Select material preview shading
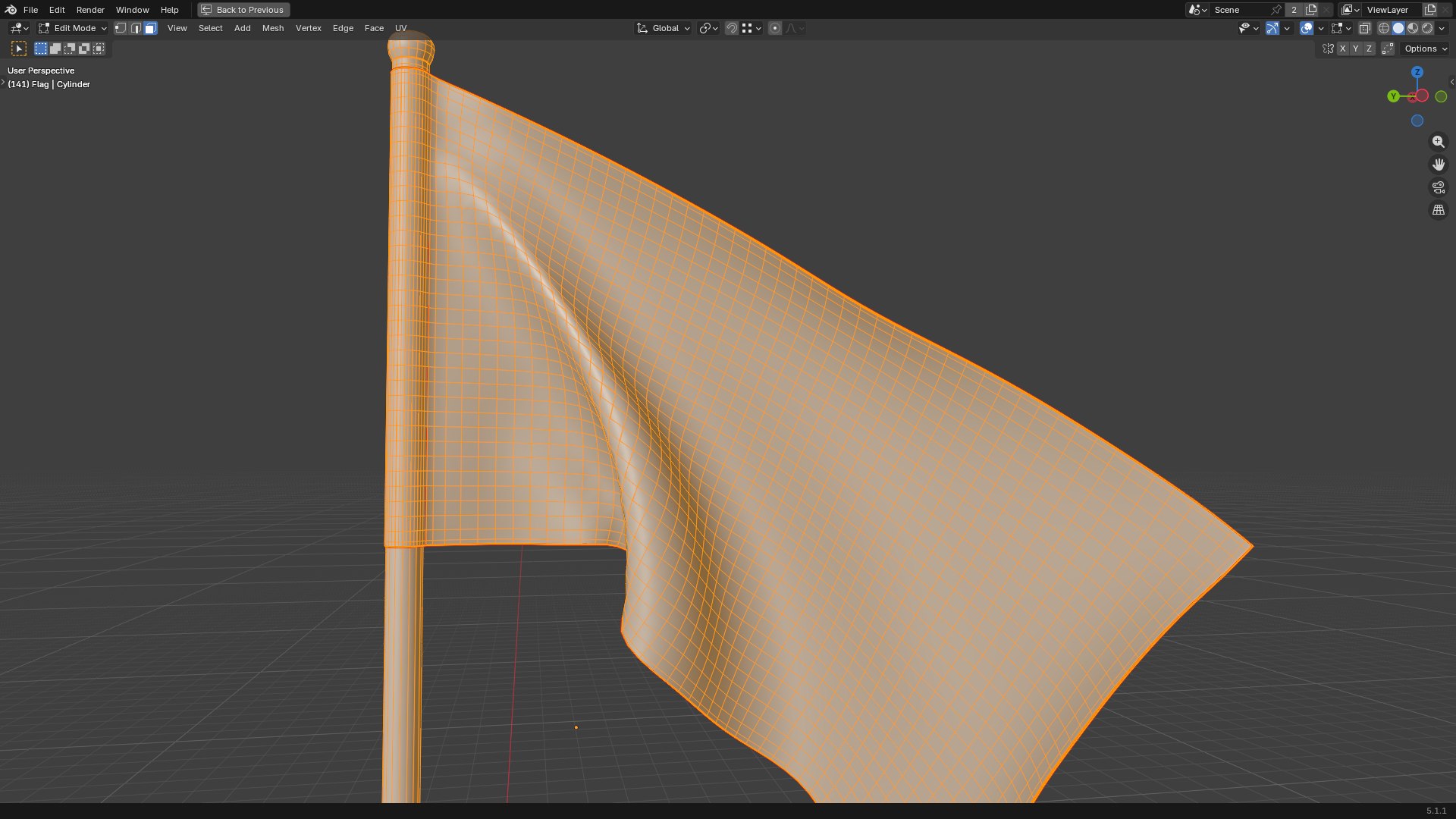The width and height of the screenshot is (1456, 819). coord(1413,28)
